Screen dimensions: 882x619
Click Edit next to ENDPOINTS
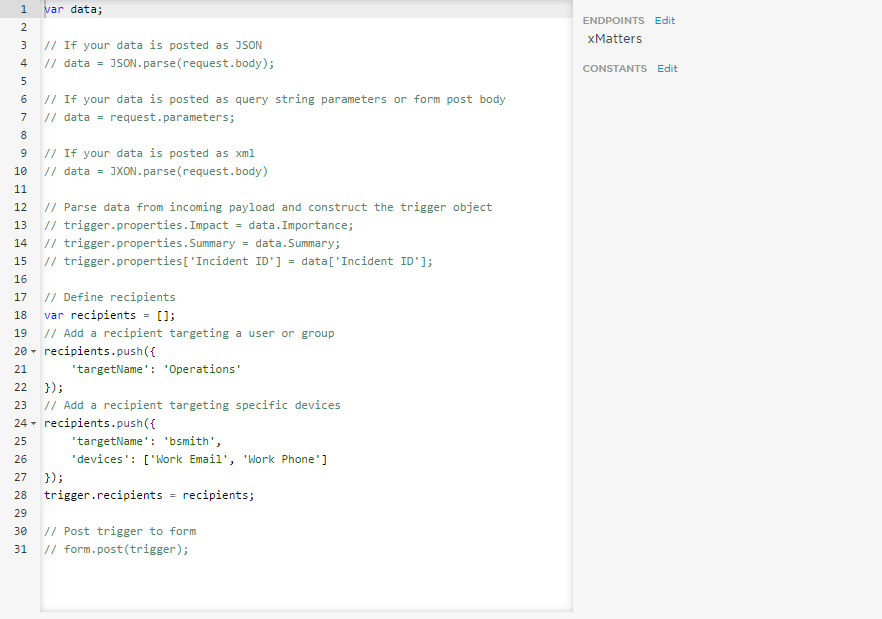665,21
